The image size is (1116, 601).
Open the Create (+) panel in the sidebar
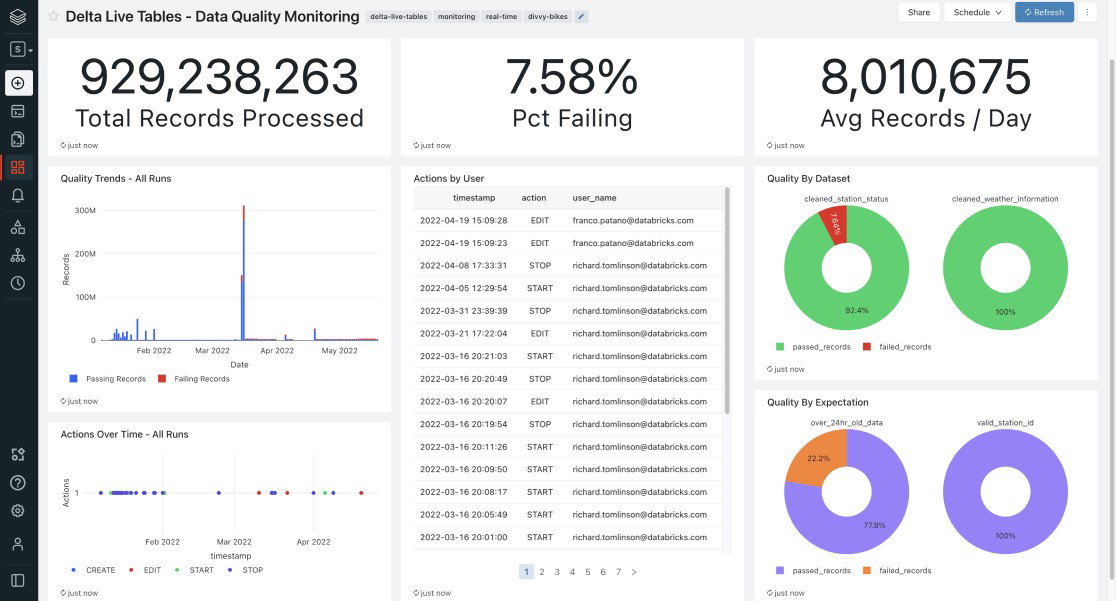coord(17,84)
